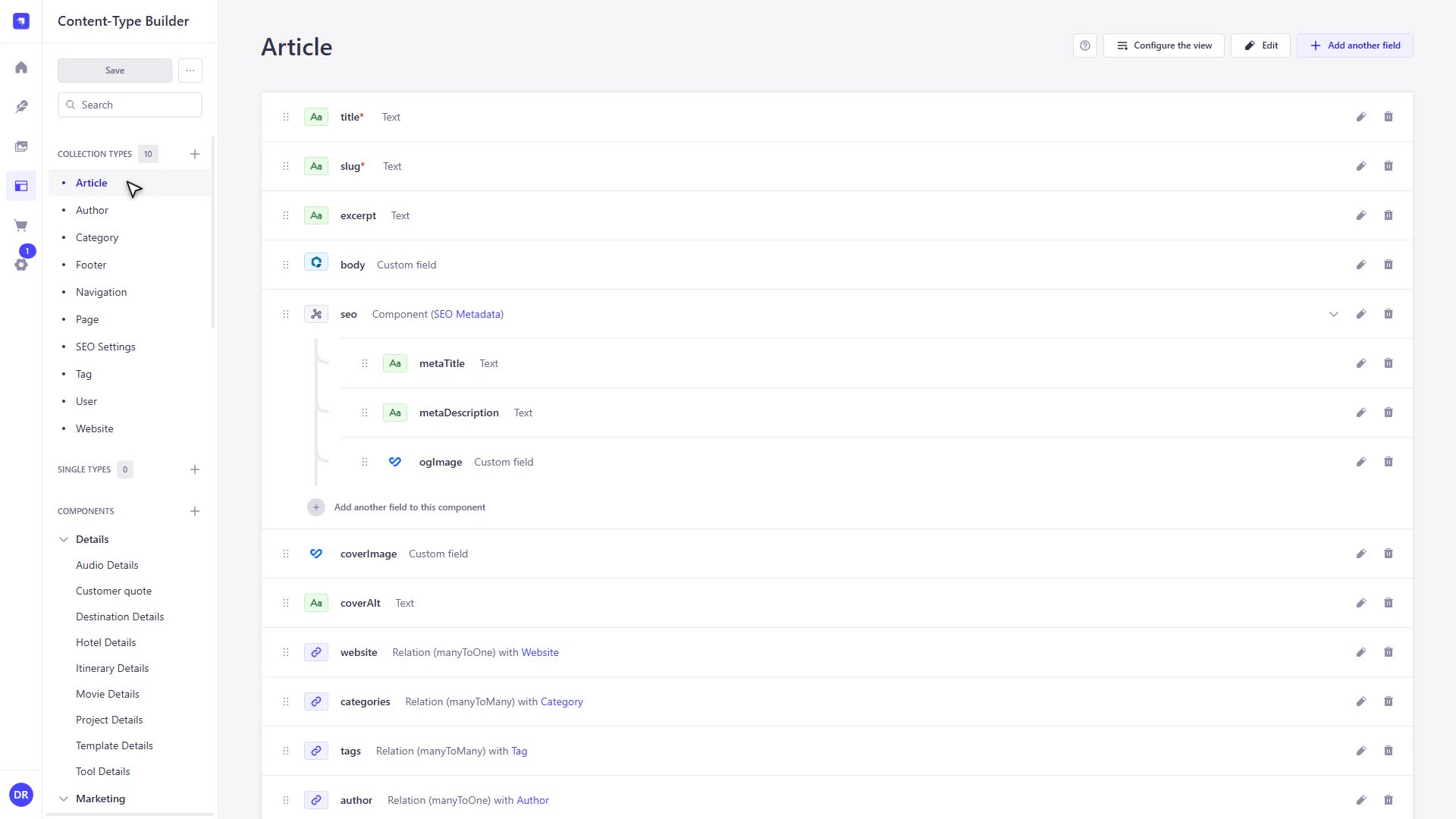The image size is (1456, 819).
Task: Edit the author relation pencil icon
Action: tap(1361, 800)
